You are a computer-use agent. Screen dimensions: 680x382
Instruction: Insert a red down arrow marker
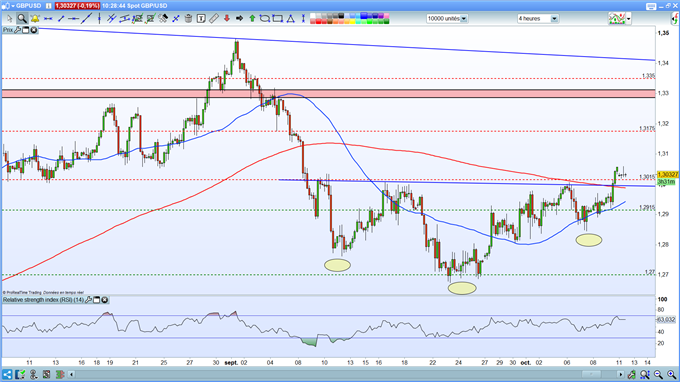(x=227, y=19)
